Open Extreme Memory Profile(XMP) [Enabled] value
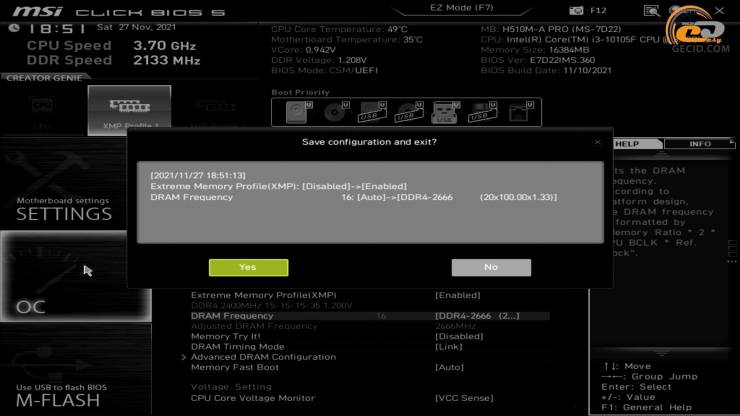This screenshot has width=740, height=416. 457,295
